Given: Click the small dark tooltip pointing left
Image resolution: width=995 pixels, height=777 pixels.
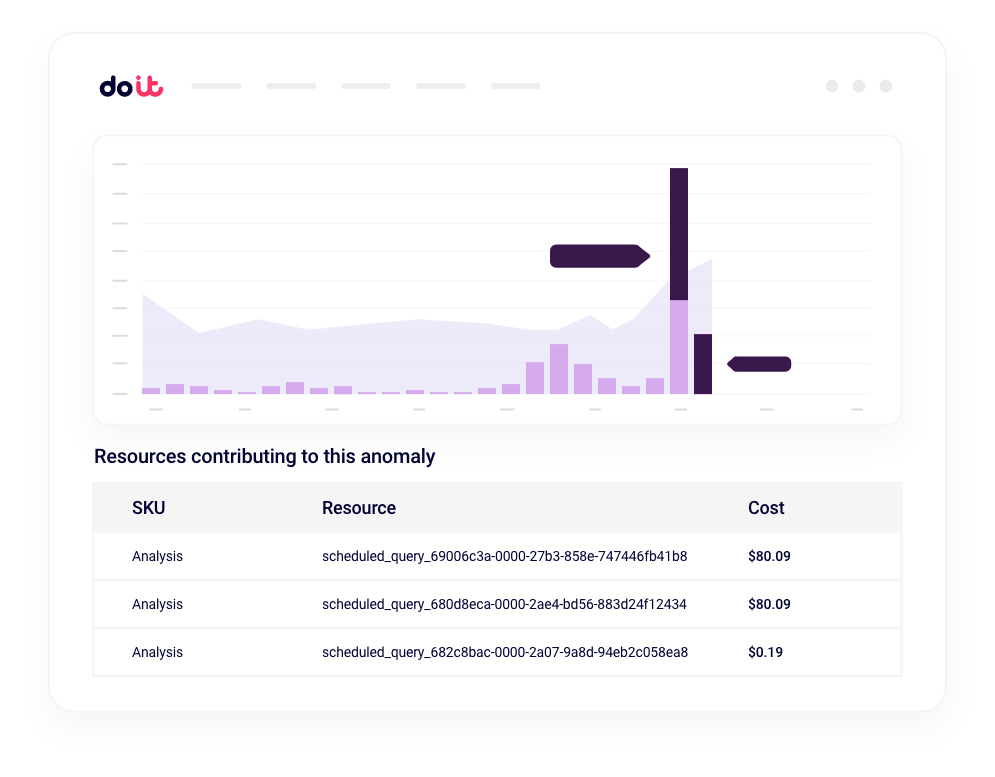Looking at the screenshot, I should 759,364.
